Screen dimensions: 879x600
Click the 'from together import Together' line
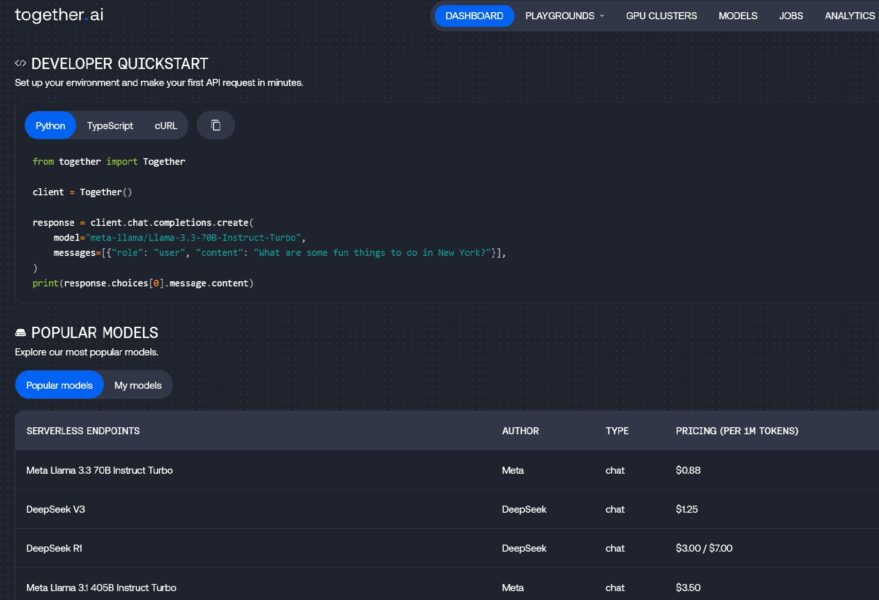click(x=109, y=161)
